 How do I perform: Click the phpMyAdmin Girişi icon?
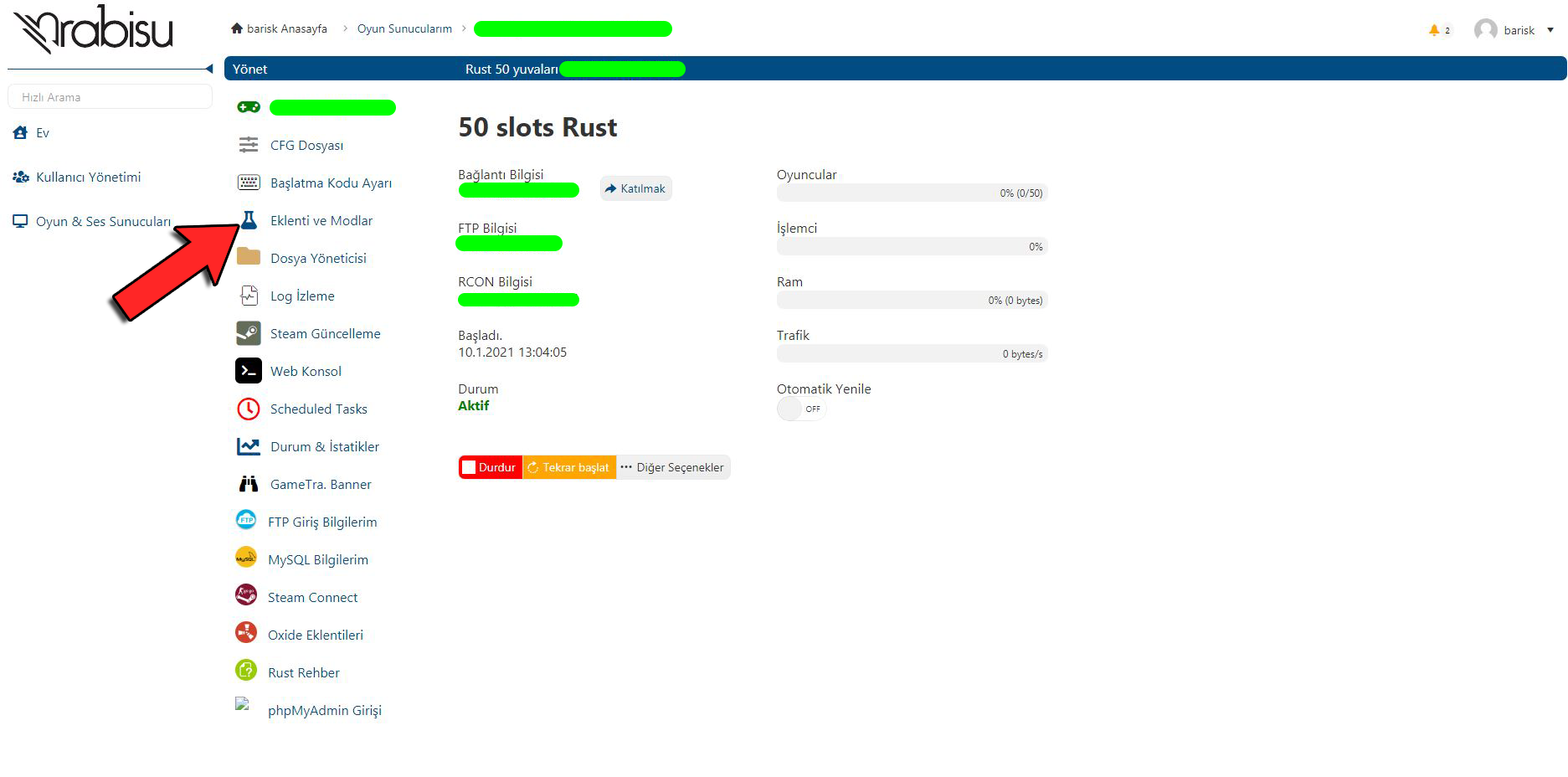(242, 703)
